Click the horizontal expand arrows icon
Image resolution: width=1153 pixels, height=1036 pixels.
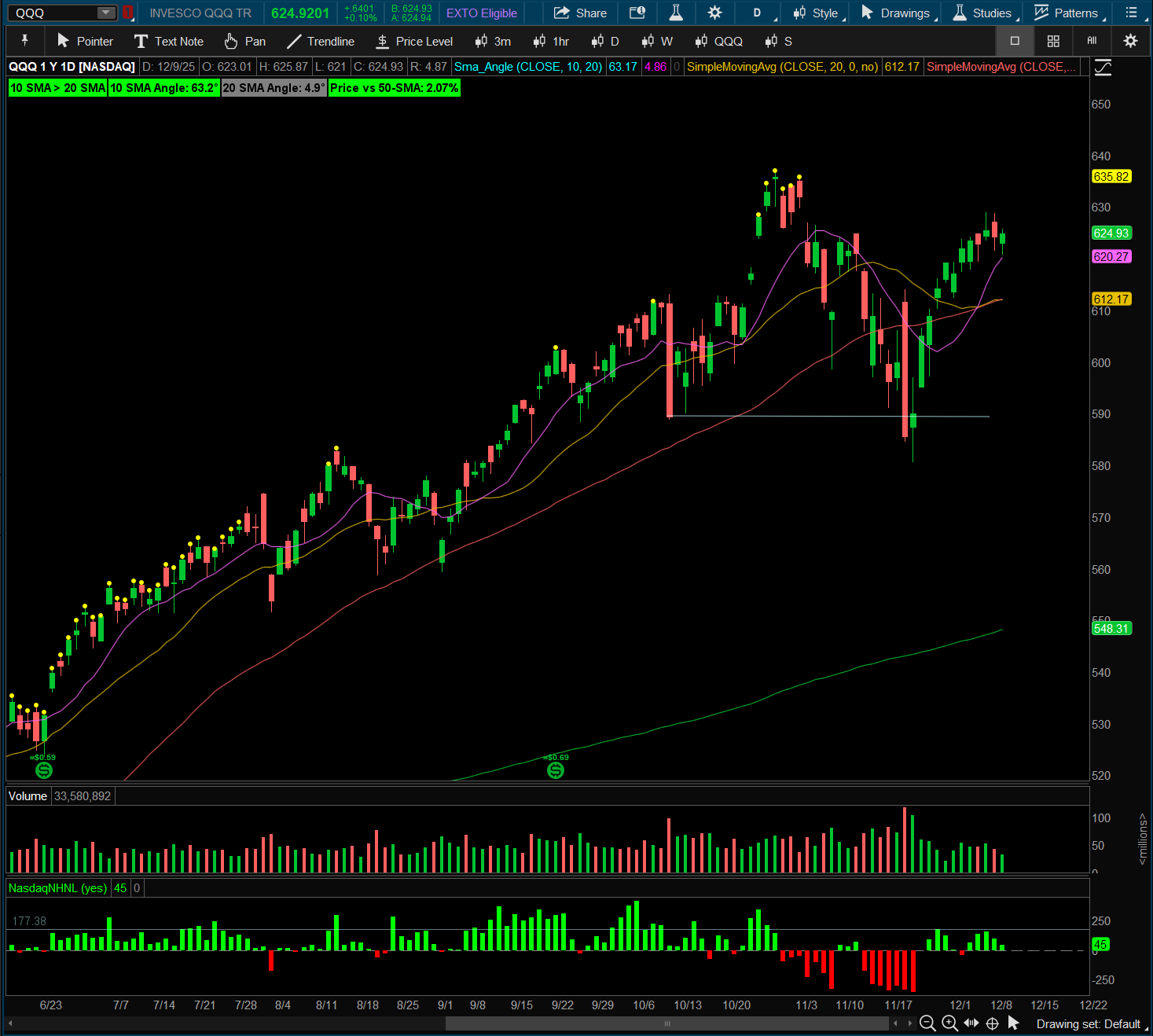tap(971, 1023)
